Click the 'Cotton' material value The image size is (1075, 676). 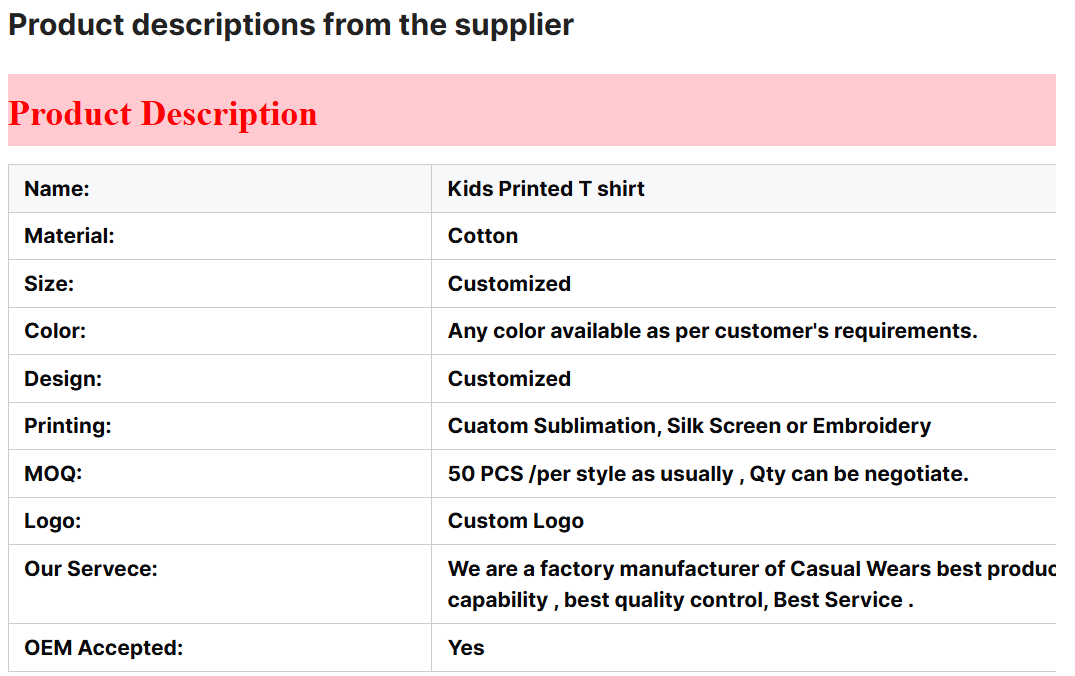tap(483, 236)
